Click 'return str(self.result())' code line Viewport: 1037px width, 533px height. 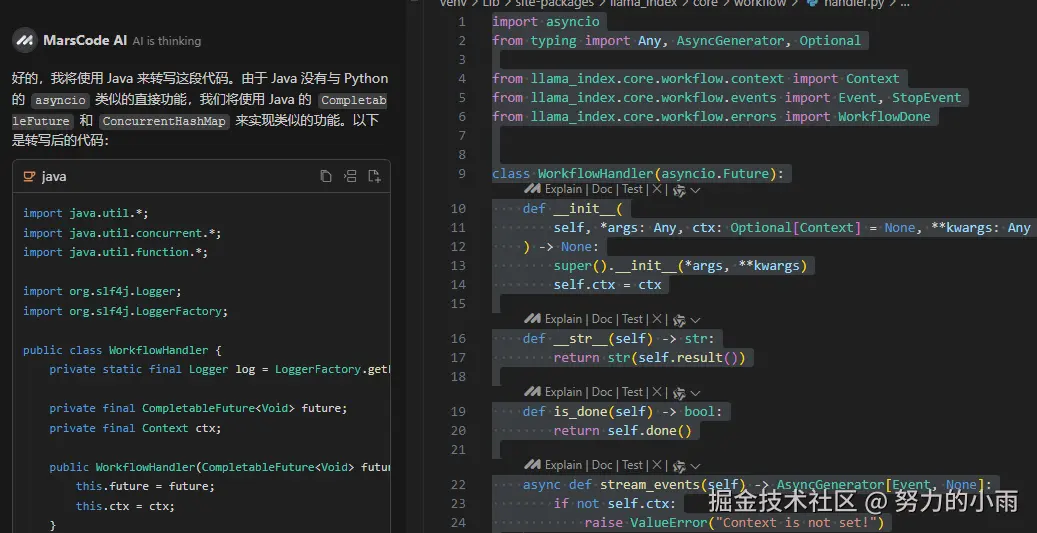coord(649,358)
